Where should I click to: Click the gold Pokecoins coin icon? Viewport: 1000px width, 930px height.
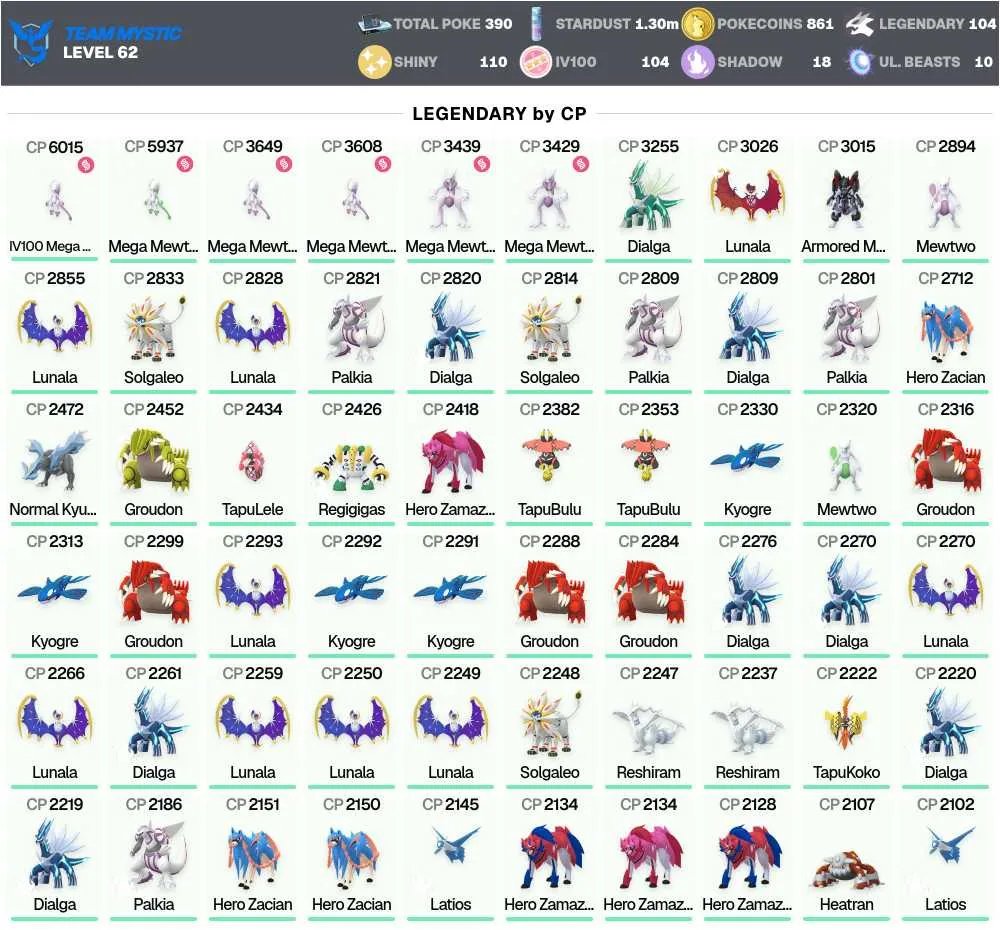pyautogui.click(x=698, y=24)
